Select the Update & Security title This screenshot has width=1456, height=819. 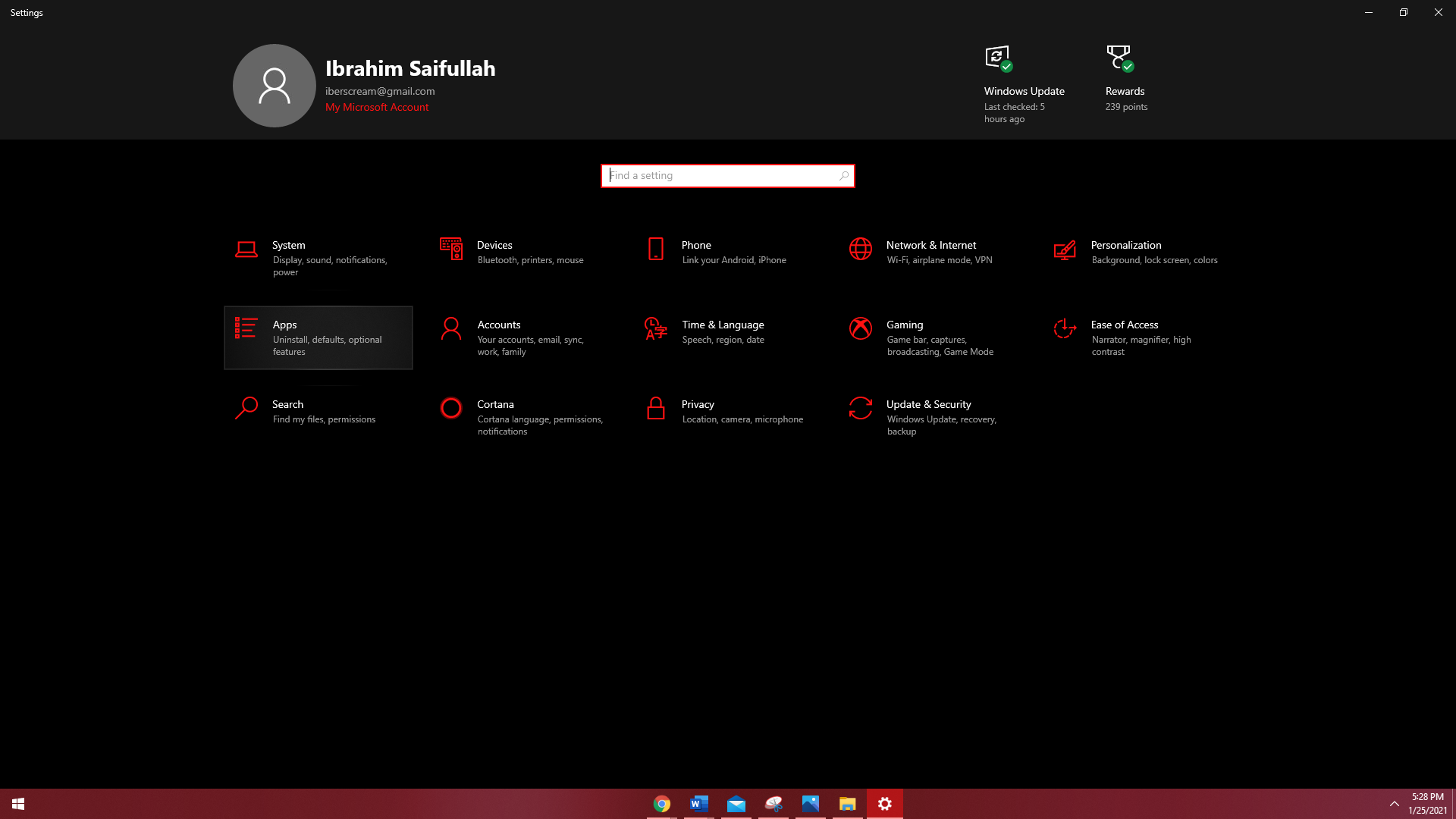(929, 404)
